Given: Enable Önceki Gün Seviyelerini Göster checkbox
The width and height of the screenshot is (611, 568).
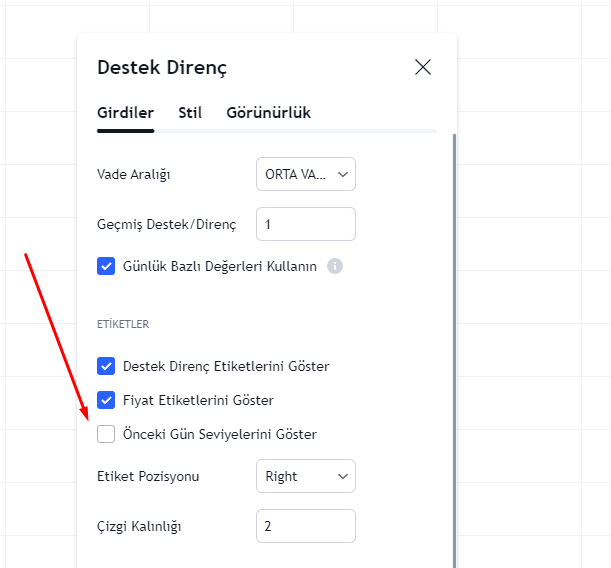Looking at the screenshot, I should click(x=106, y=434).
